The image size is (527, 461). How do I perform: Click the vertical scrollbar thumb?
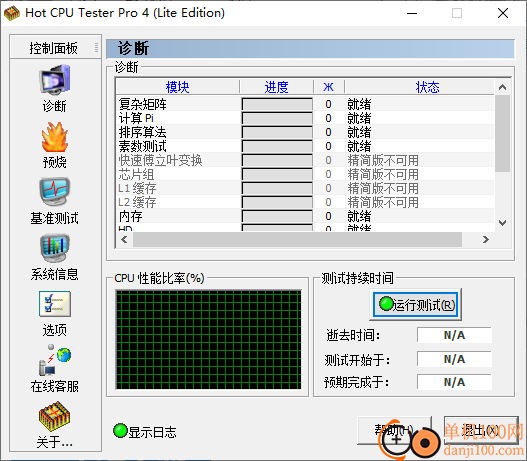pyautogui.click(x=502, y=133)
